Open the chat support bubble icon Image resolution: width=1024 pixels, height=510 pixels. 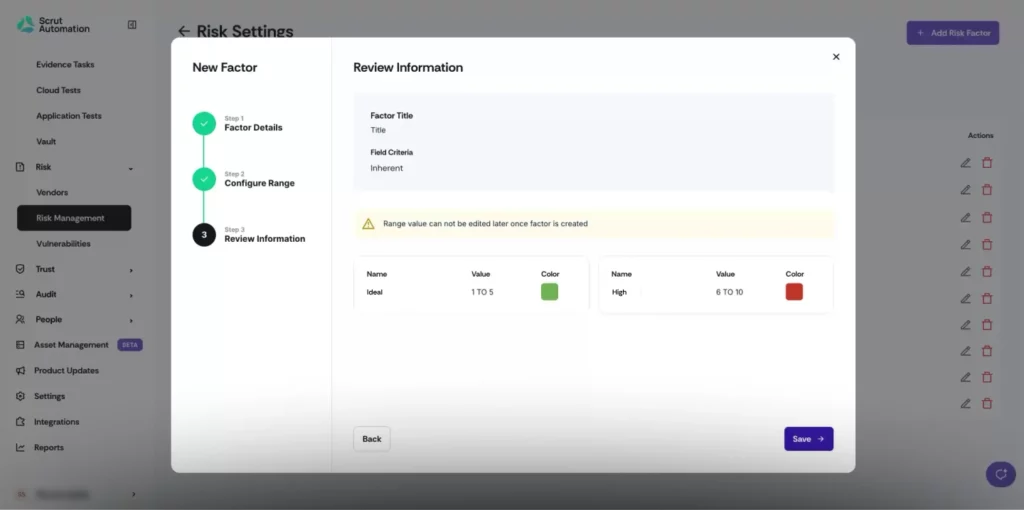pyautogui.click(x=1000, y=474)
